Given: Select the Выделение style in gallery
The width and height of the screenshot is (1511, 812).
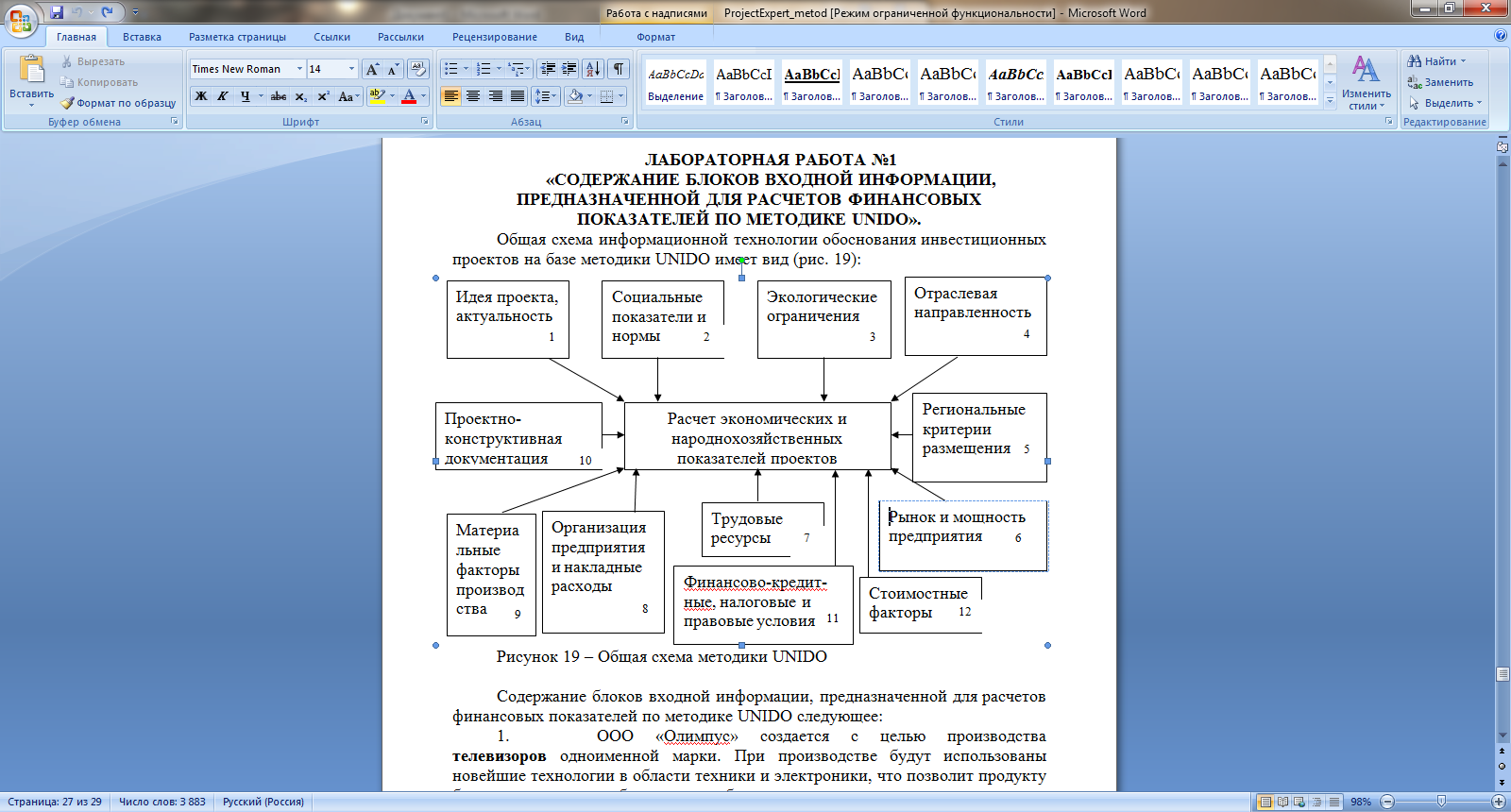Looking at the screenshot, I should 676,83.
